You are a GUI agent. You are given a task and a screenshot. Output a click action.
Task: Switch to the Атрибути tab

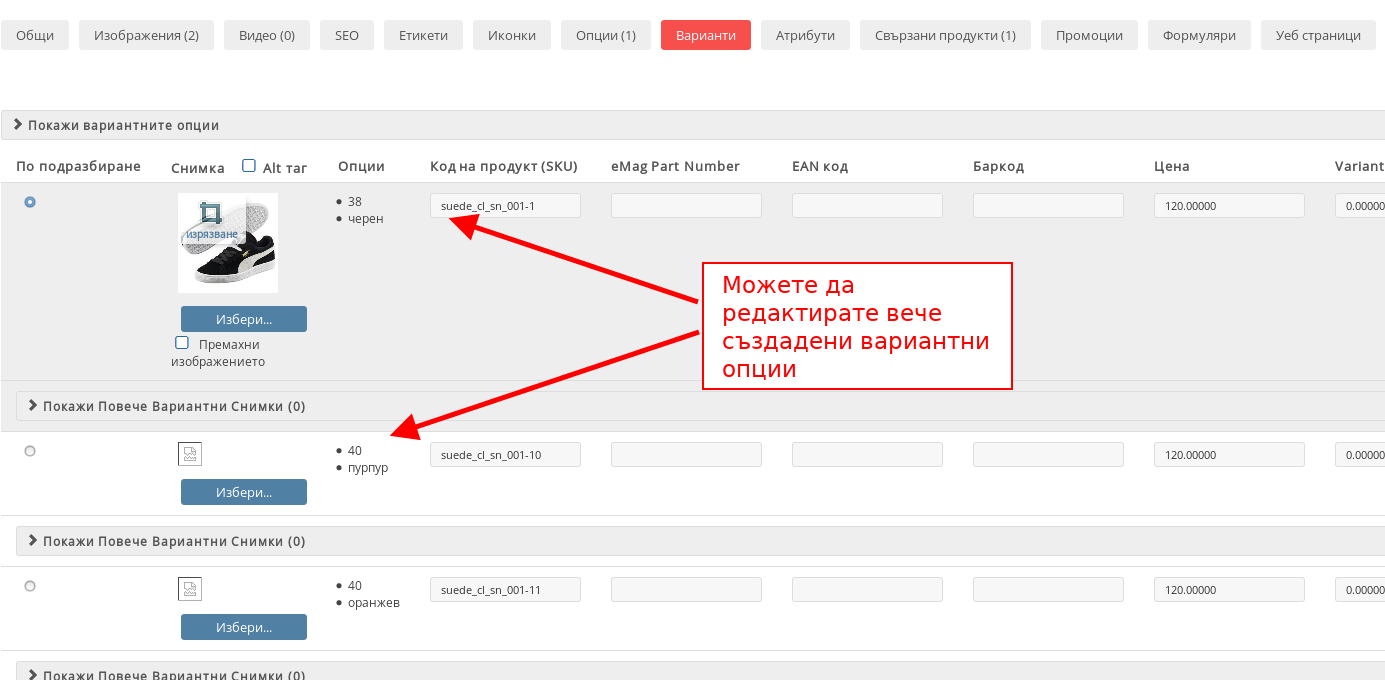805,35
